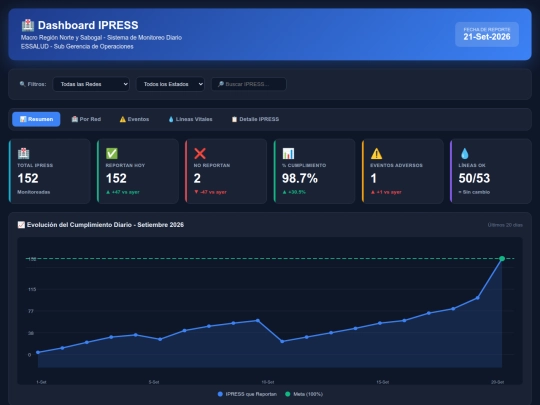The width and height of the screenshot is (540, 405).
Task: Click the '15-Set' axis label
Action: (382, 382)
